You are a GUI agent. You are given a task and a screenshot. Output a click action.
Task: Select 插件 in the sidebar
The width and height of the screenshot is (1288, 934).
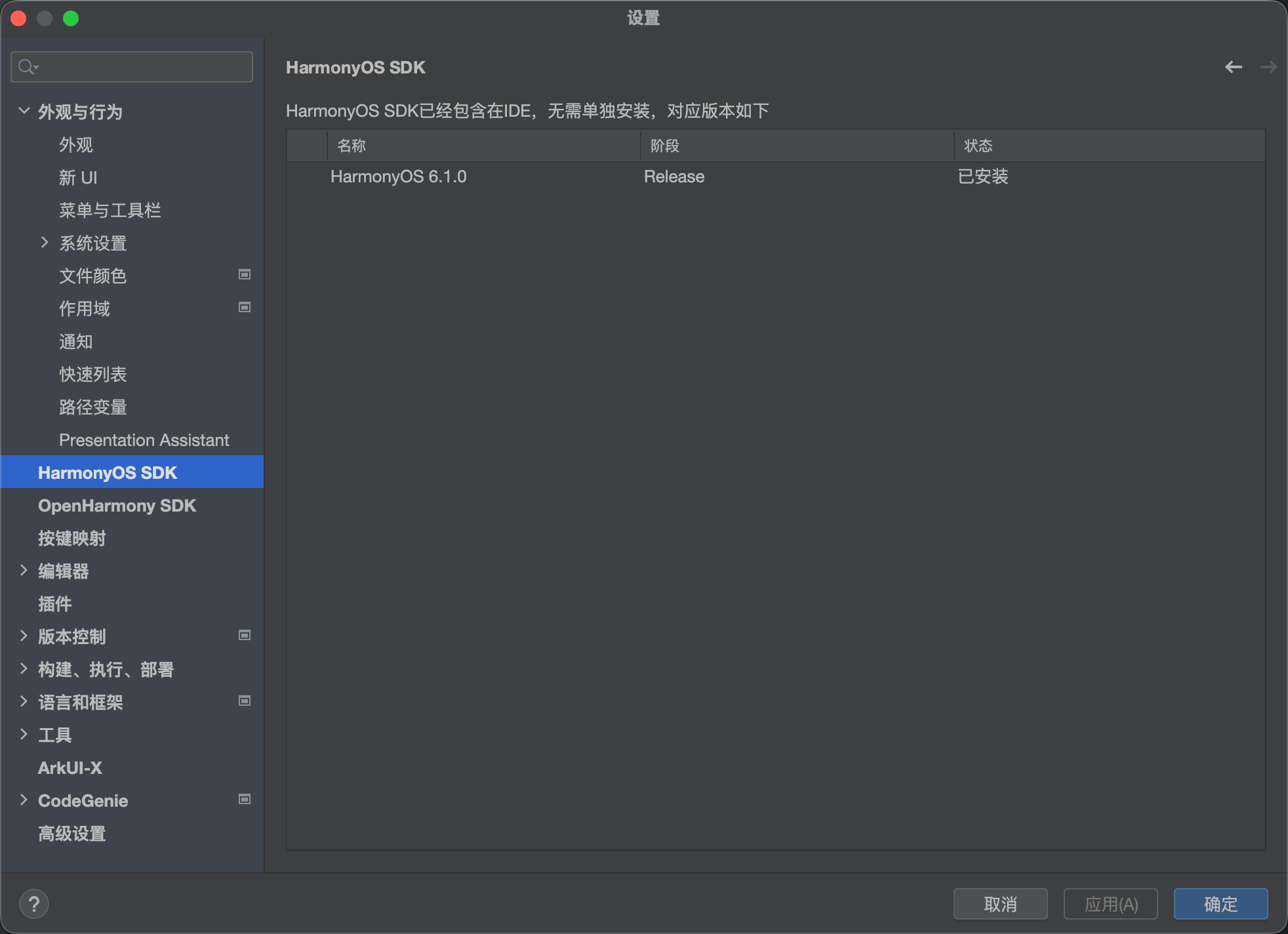(55, 604)
